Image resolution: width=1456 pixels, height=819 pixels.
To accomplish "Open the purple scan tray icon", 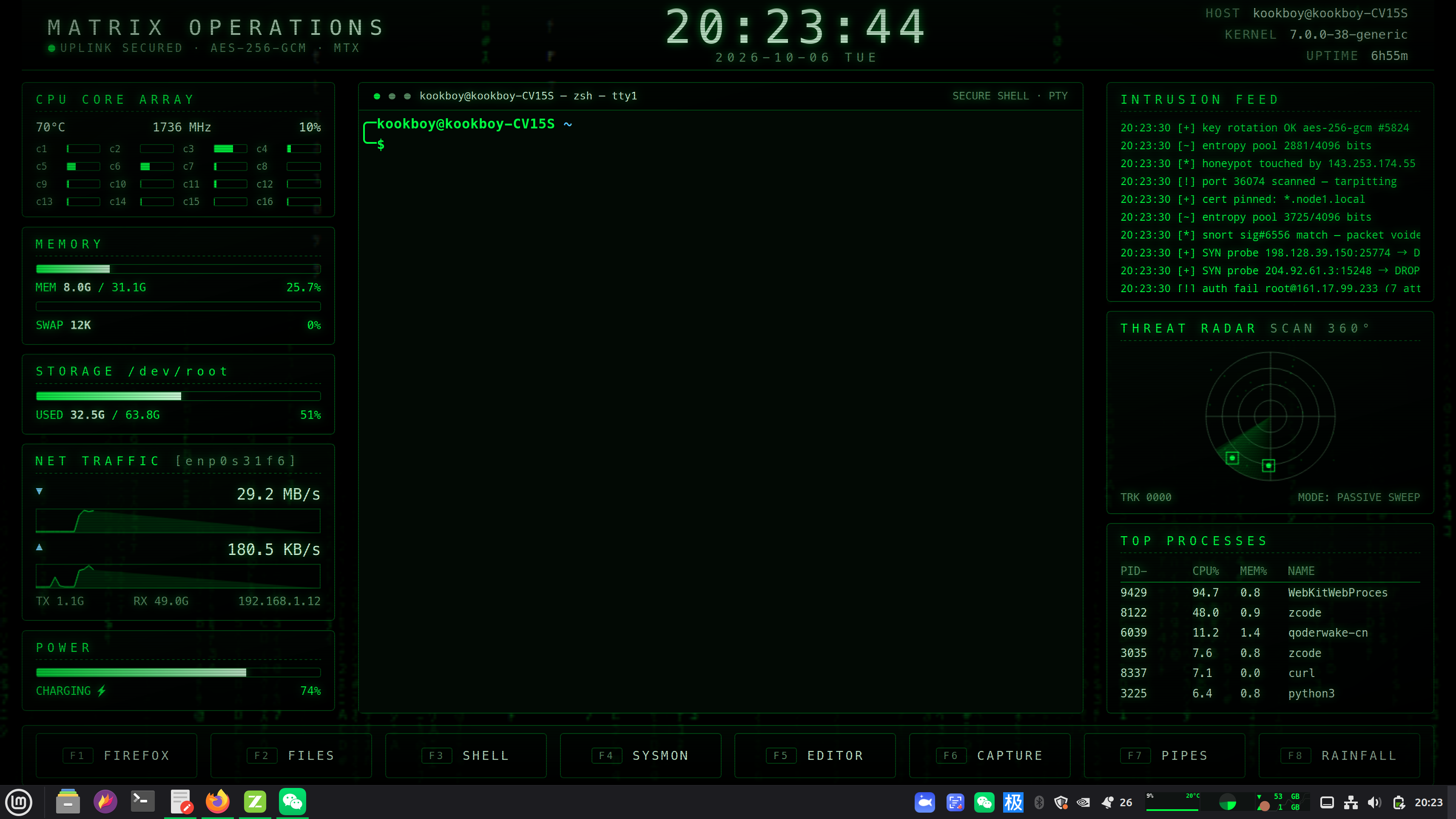I will pyautogui.click(x=955, y=802).
